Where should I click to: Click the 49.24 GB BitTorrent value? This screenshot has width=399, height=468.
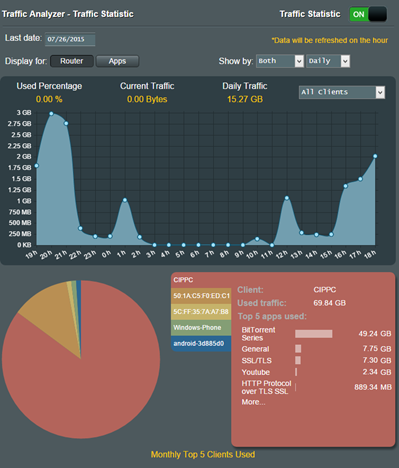pyautogui.click(x=375, y=334)
